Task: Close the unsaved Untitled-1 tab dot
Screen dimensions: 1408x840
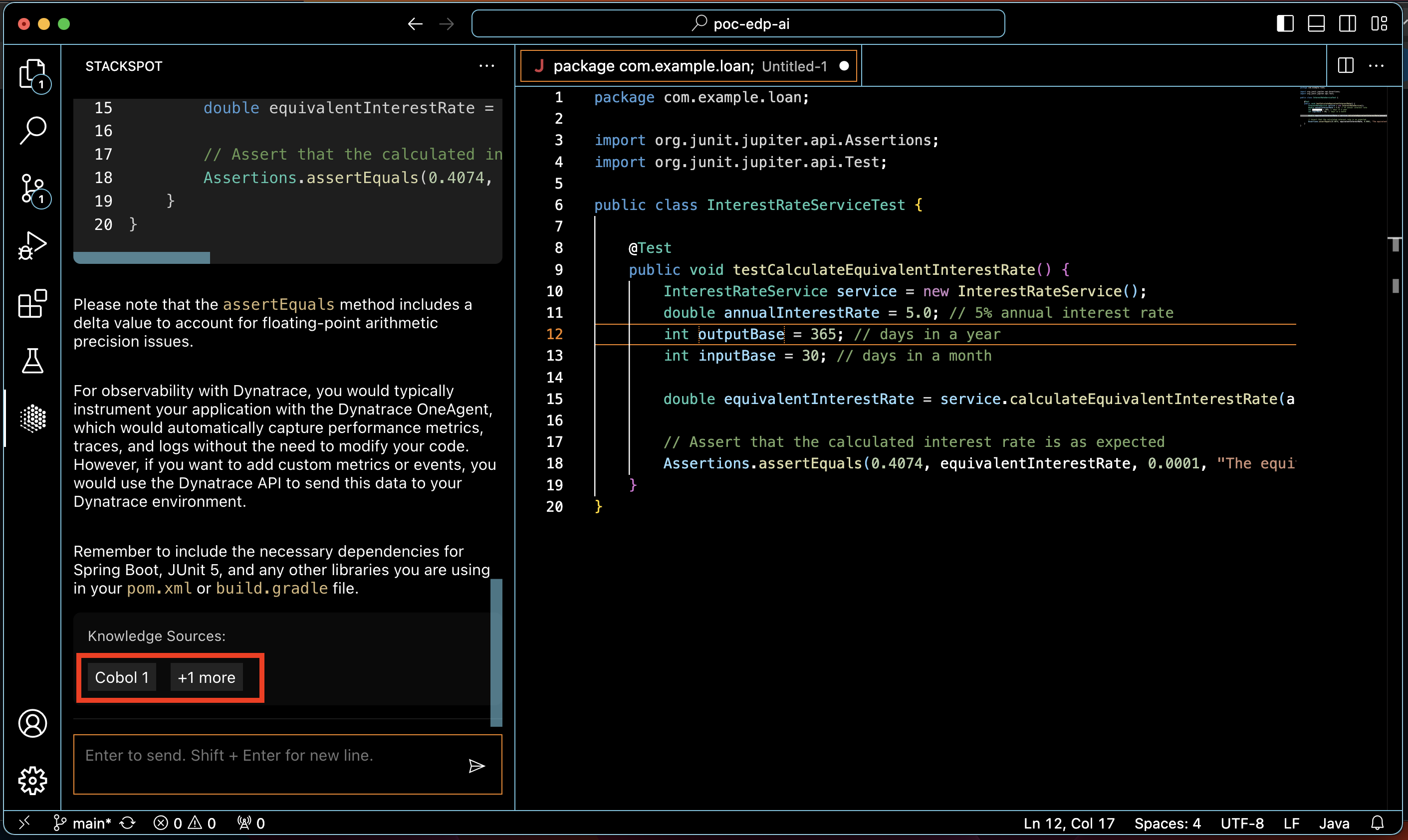Action: (x=844, y=66)
